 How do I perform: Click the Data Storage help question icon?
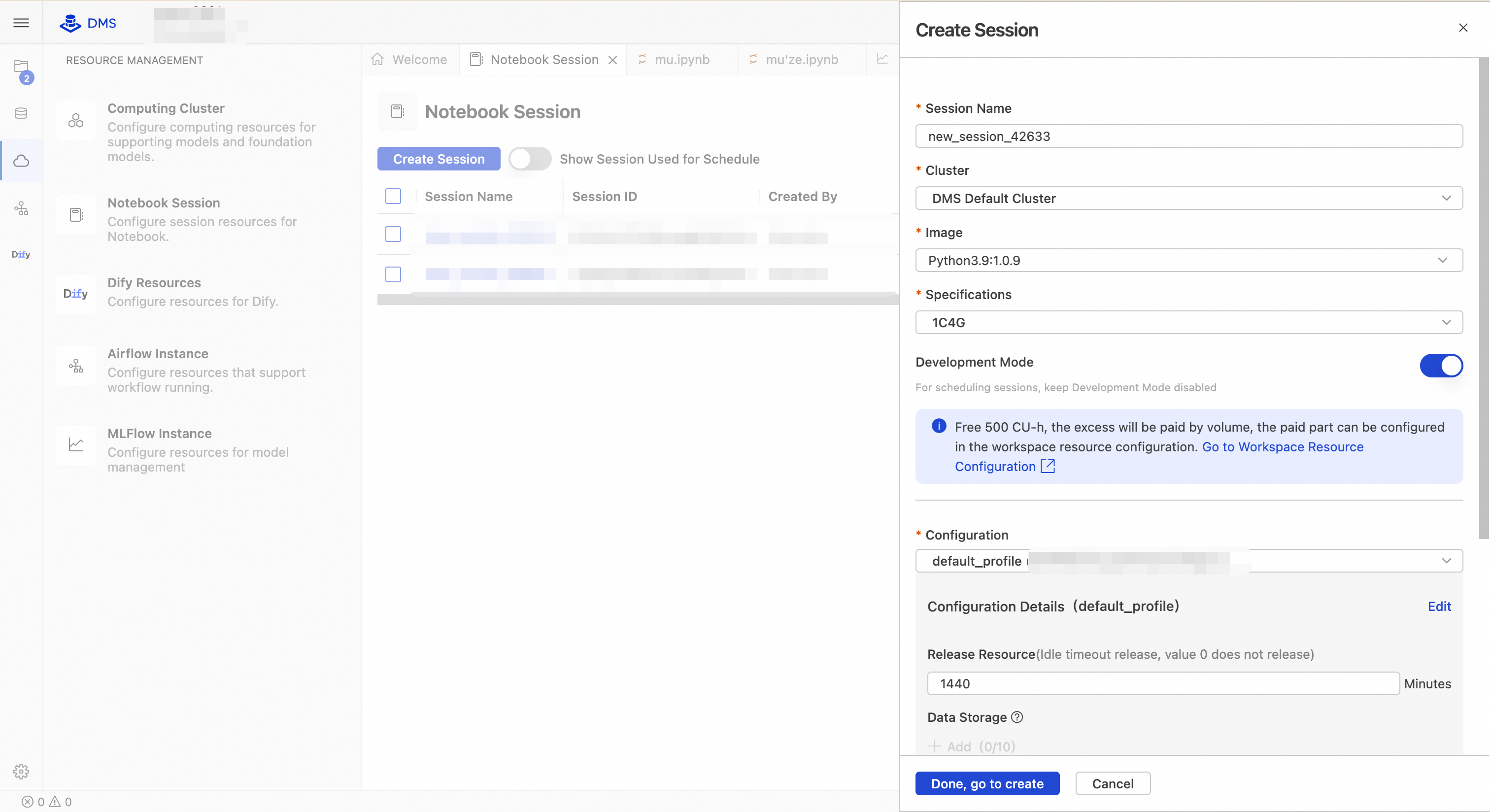pos(1017,717)
